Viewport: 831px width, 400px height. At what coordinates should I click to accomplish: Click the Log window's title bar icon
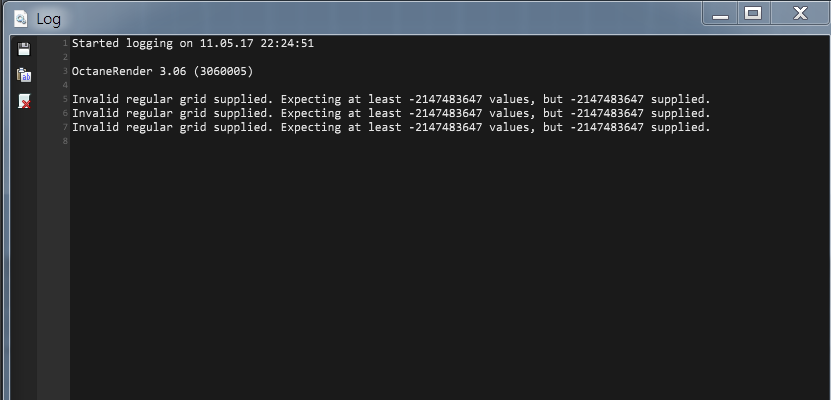[20, 17]
